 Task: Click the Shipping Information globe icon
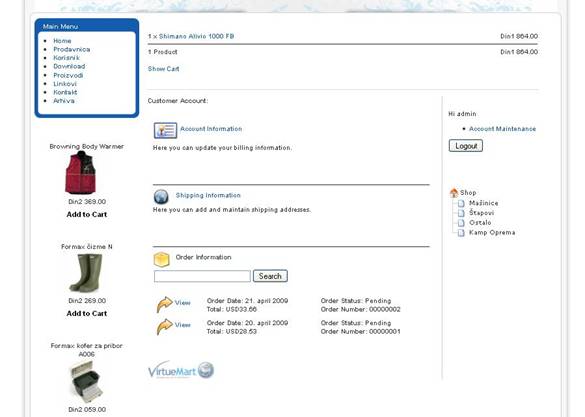(161, 197)
